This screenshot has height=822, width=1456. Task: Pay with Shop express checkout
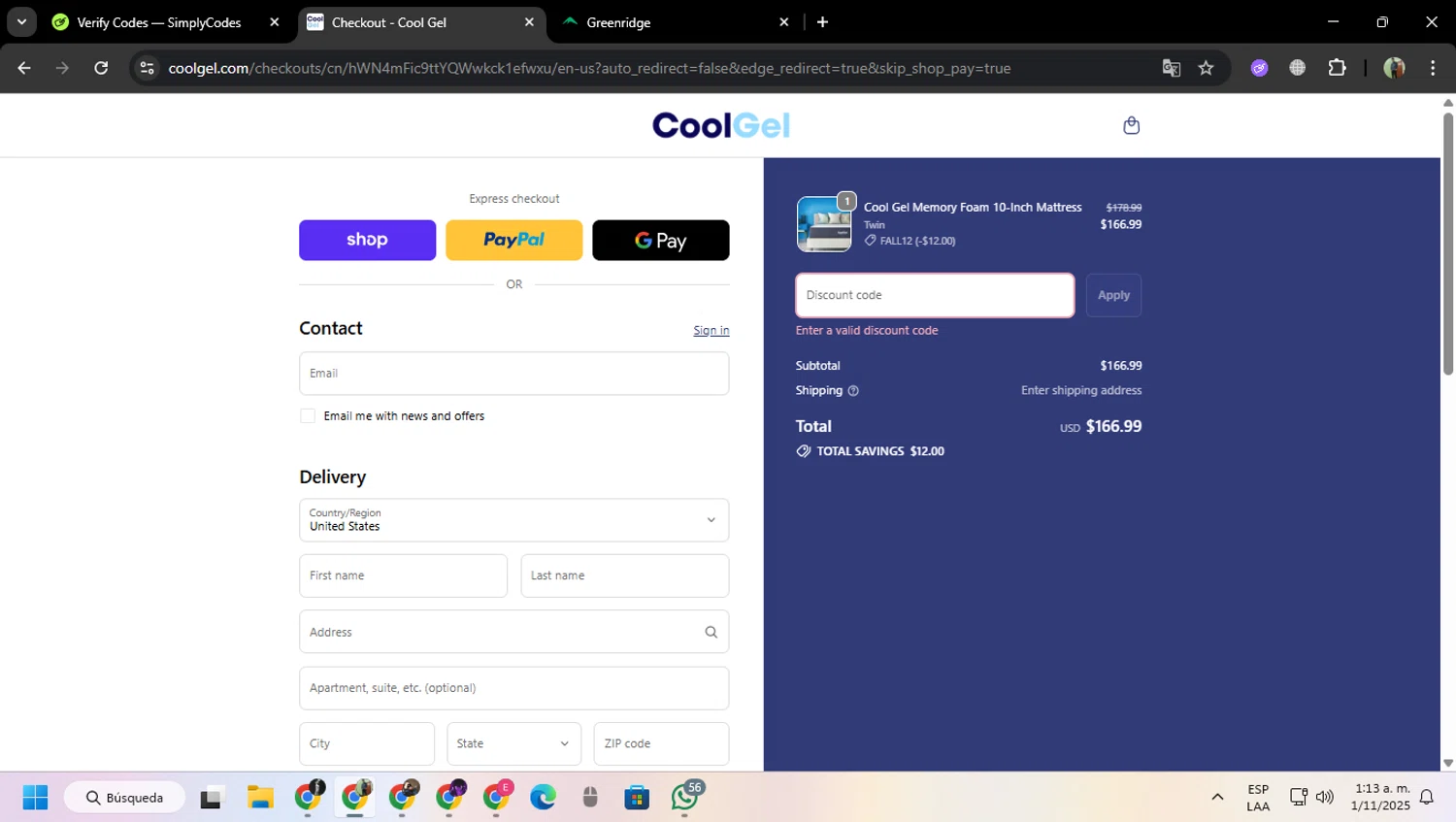pos(367,240)
